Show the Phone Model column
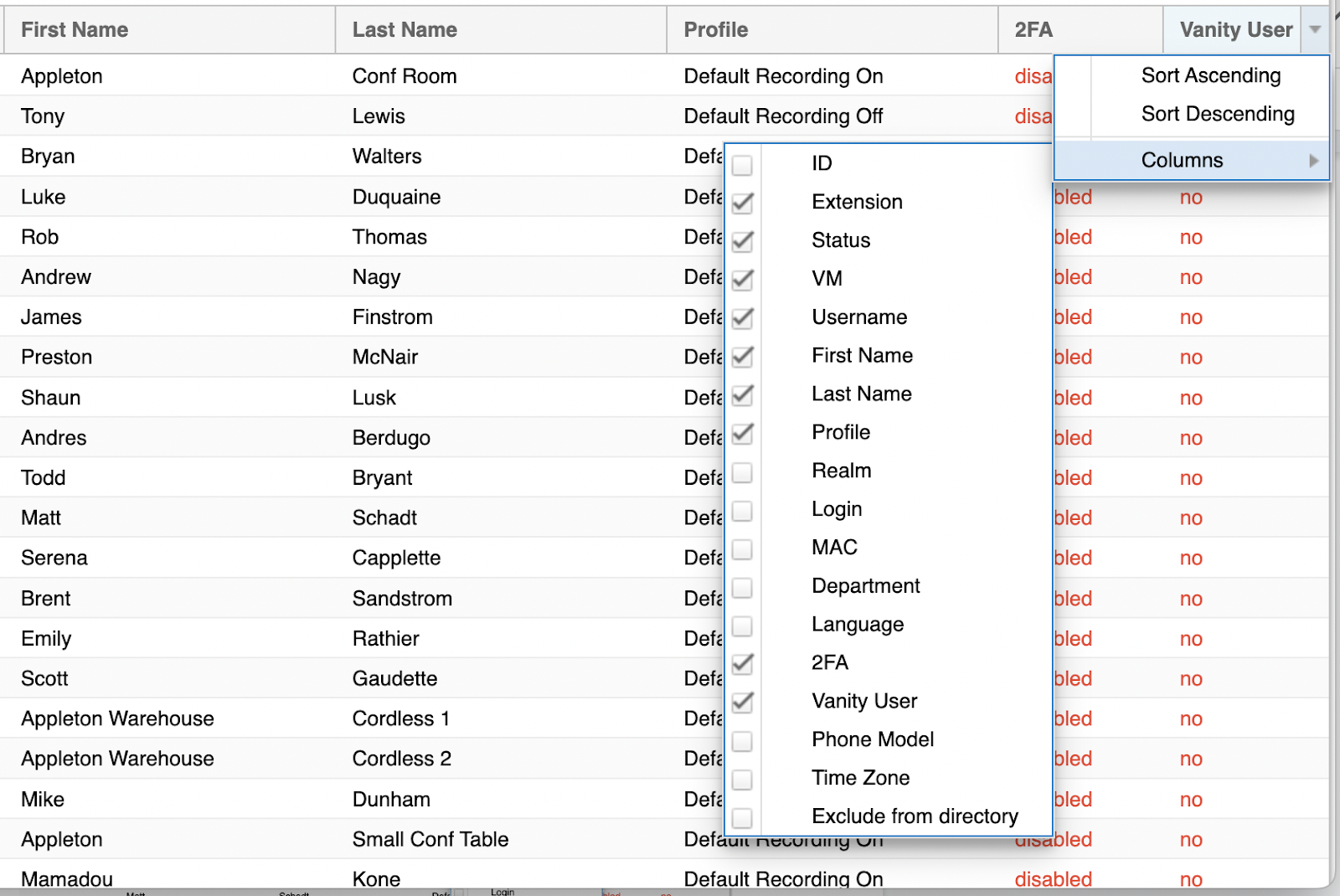Viewport: 1340px width, 896px height. [741, 741]
